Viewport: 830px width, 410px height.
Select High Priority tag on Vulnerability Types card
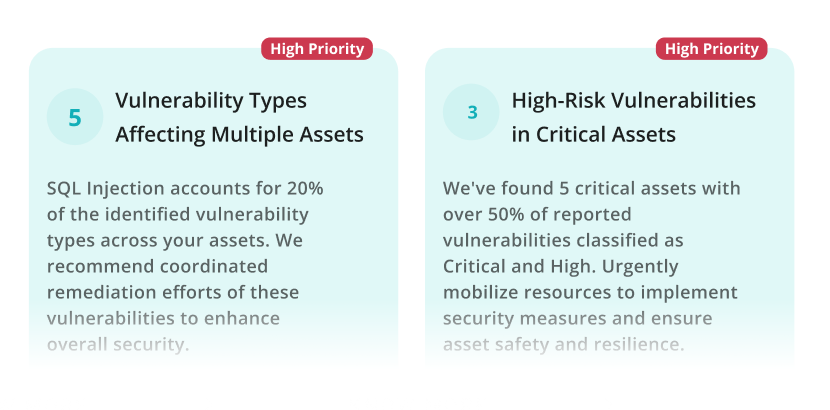pos(317,49)
